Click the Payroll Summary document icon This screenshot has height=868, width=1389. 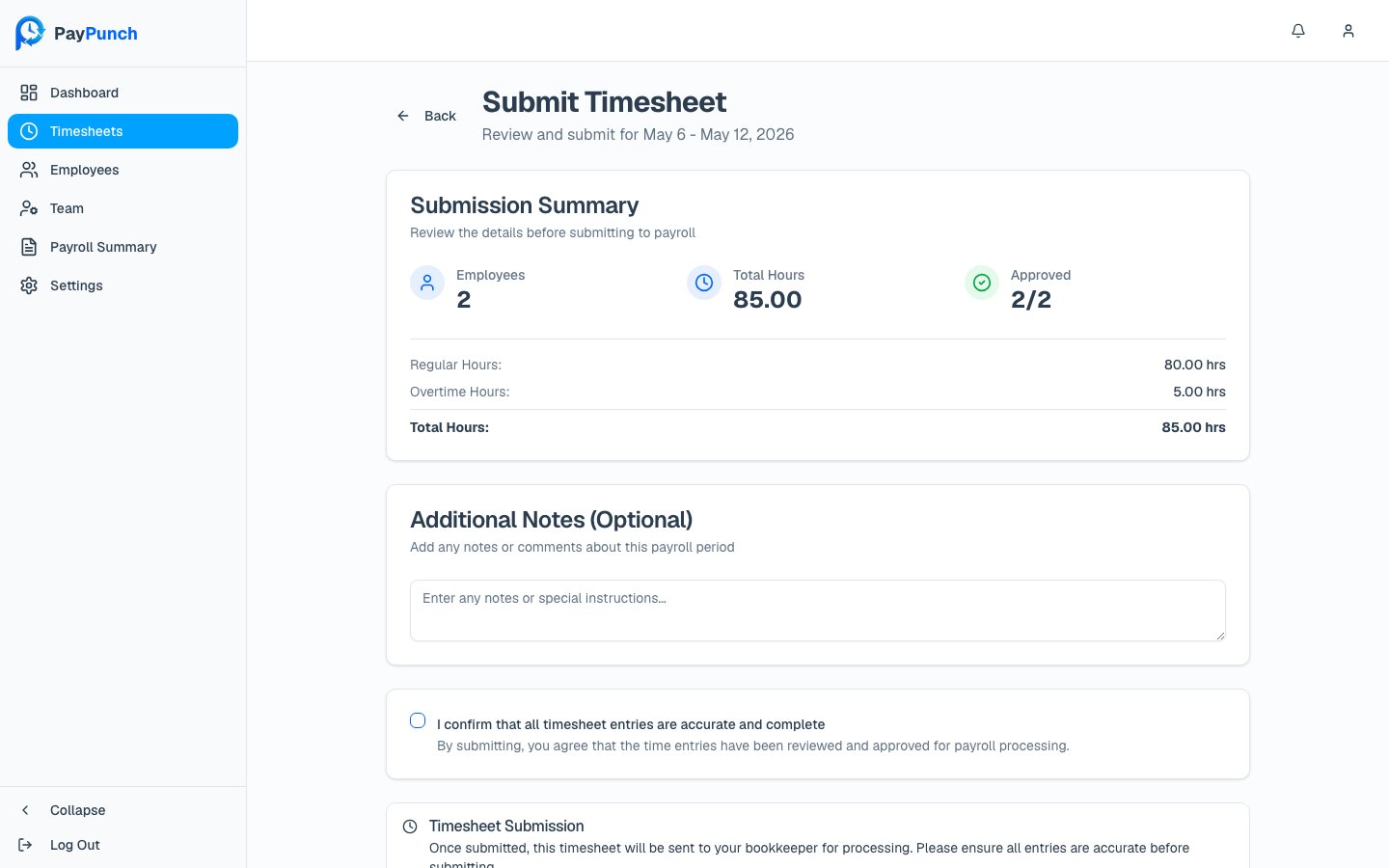coord(29,247)
